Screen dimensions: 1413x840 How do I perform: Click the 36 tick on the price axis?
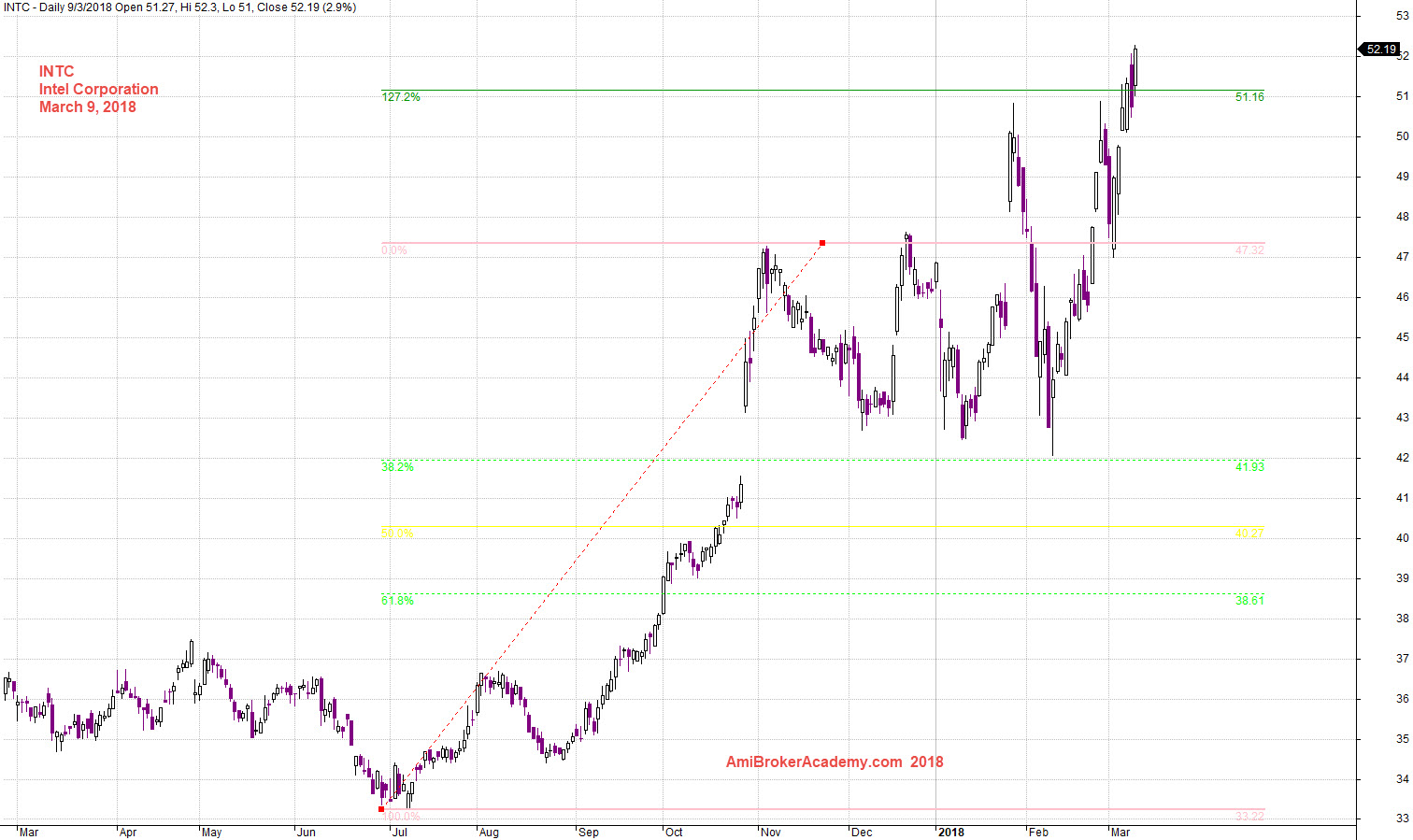1402,699
